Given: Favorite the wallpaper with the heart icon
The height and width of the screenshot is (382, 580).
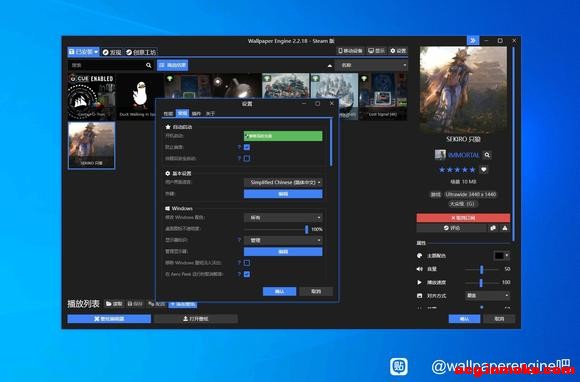Looking at the screenshot, I should pyautogui.click(x=483, y=170).
